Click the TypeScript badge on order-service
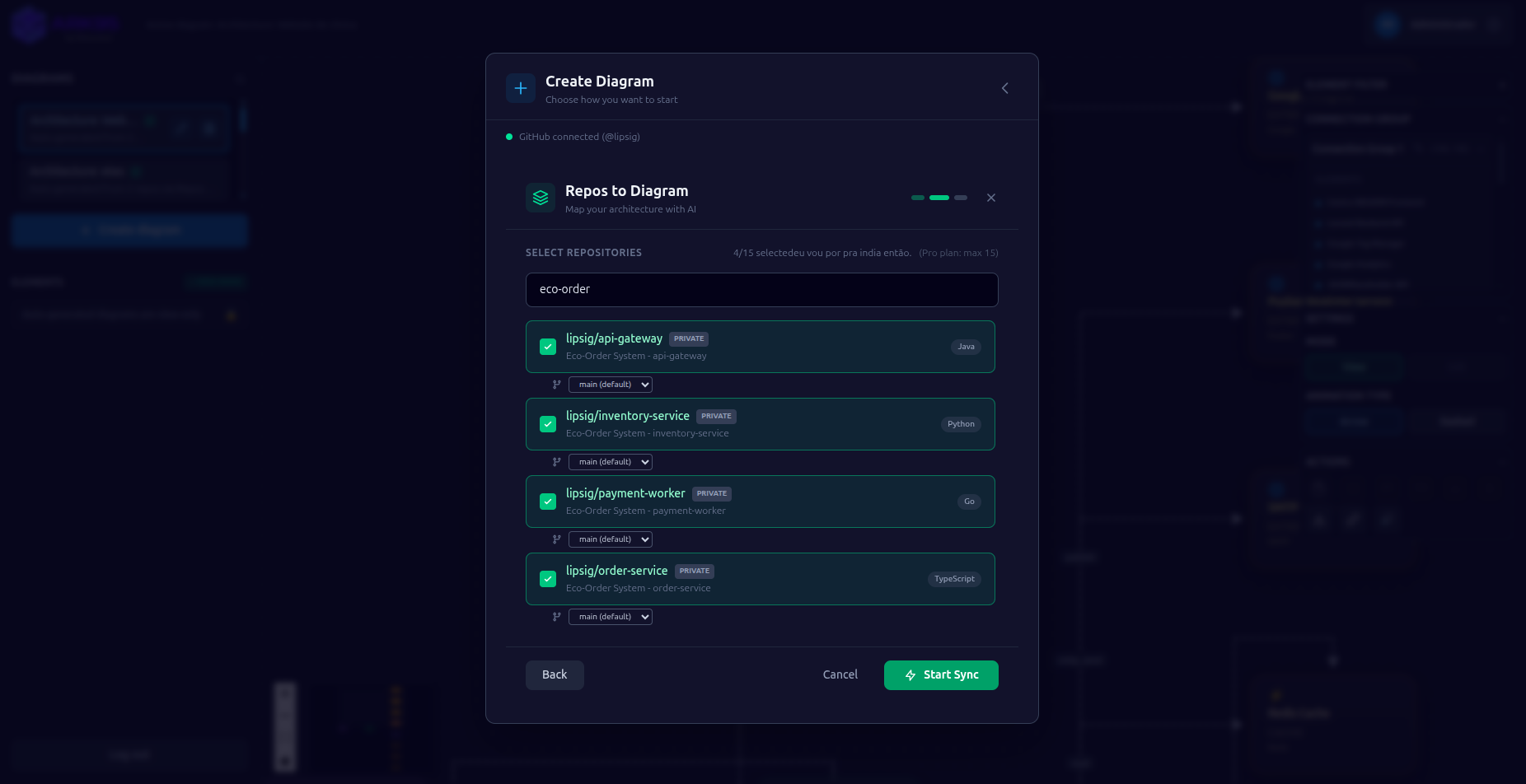The height and width of the screenshot is (784, 1526). point(954,579)
